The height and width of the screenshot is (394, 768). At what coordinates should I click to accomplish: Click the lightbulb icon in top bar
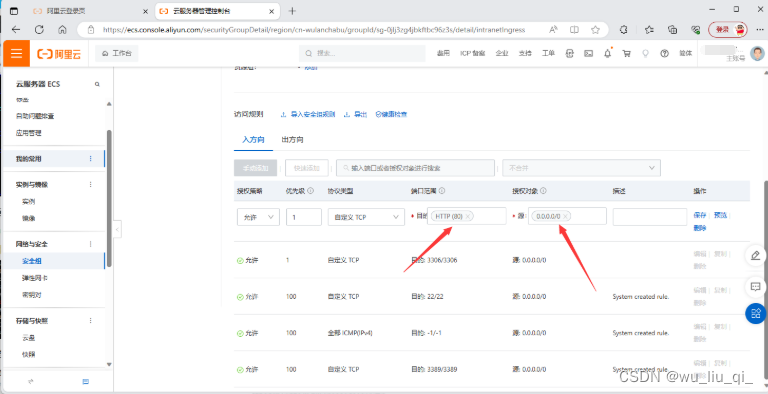[646, 54]
